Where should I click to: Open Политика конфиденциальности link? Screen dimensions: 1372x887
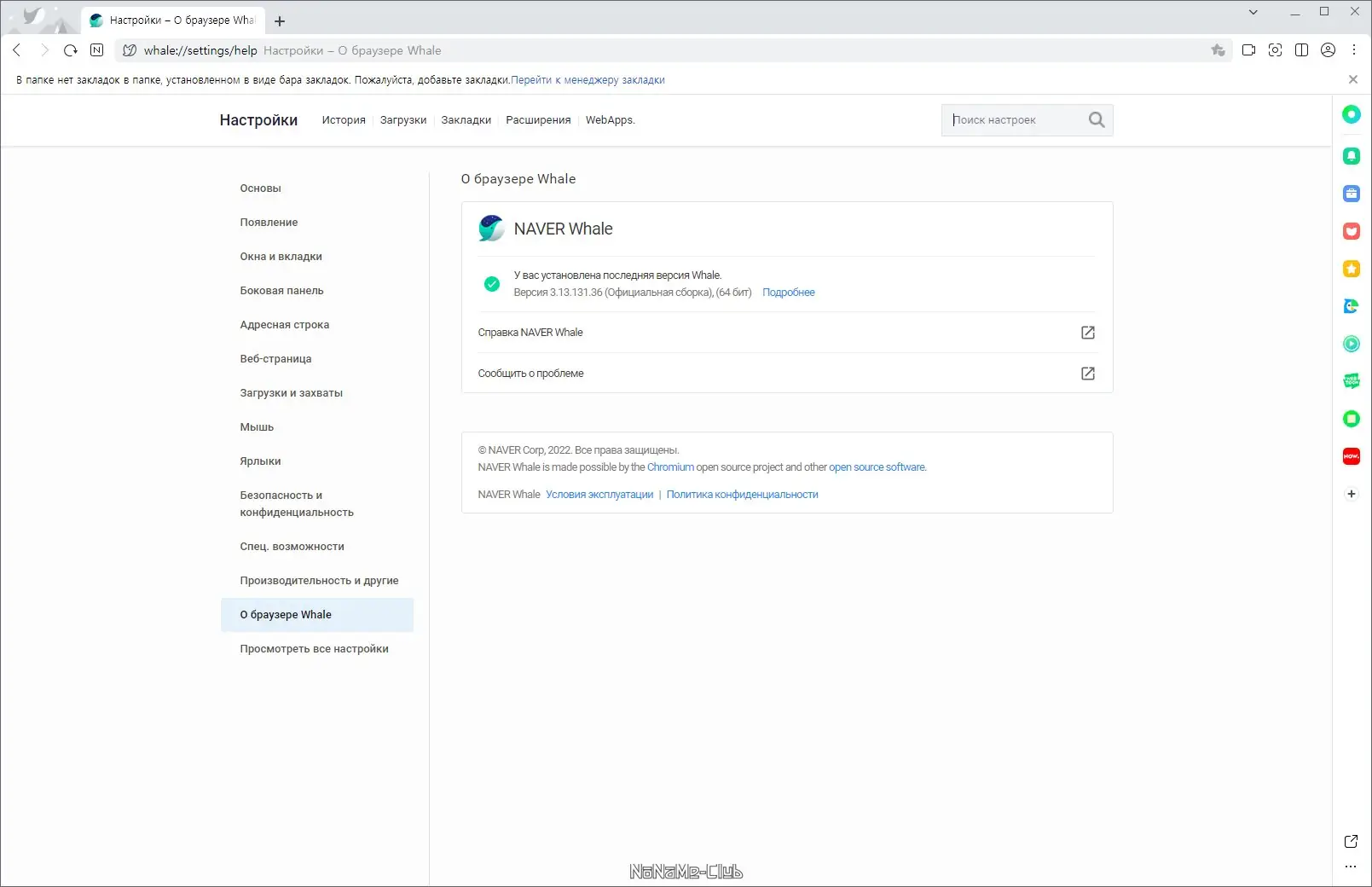coord(743,494)
